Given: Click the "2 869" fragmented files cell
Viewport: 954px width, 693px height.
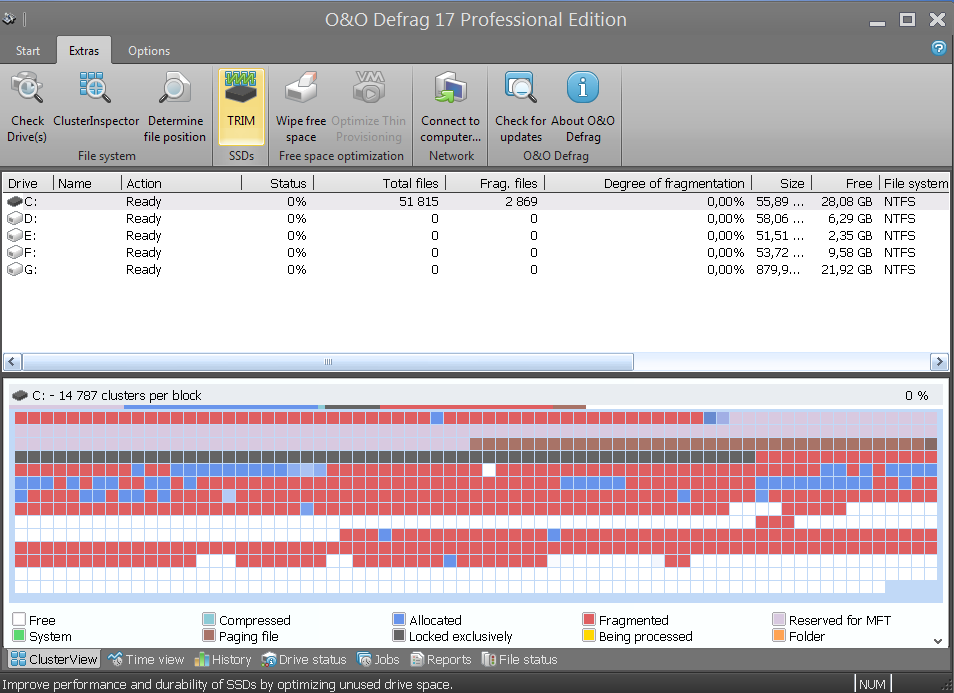Looking at the screenshot, I should pos(521,201).
